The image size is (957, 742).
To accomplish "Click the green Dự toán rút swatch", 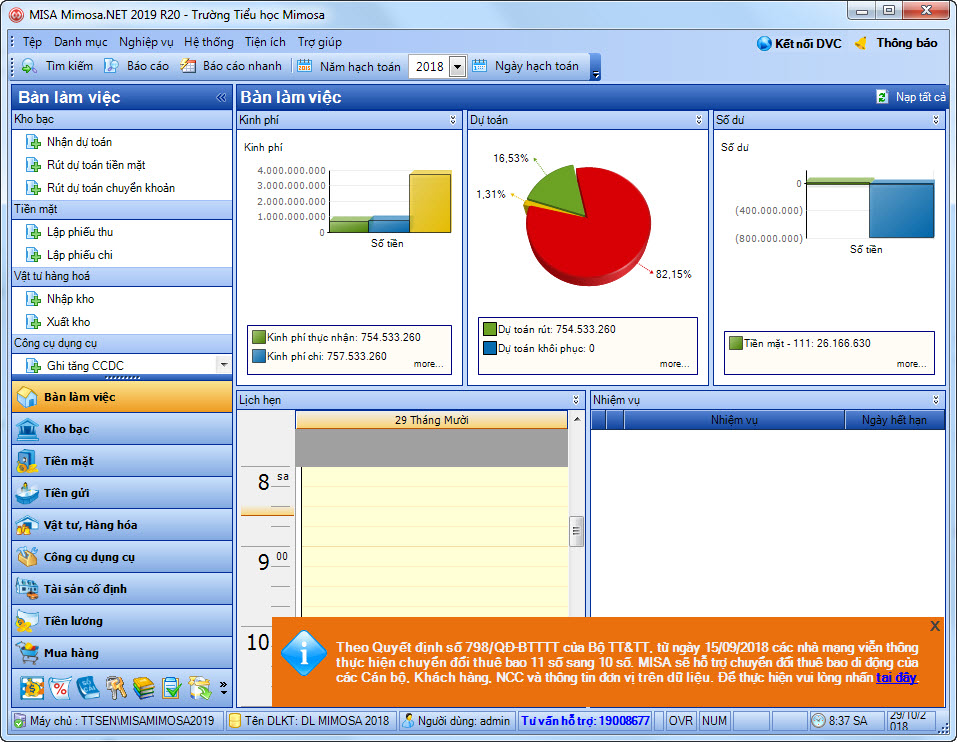I will pos(489,329).
